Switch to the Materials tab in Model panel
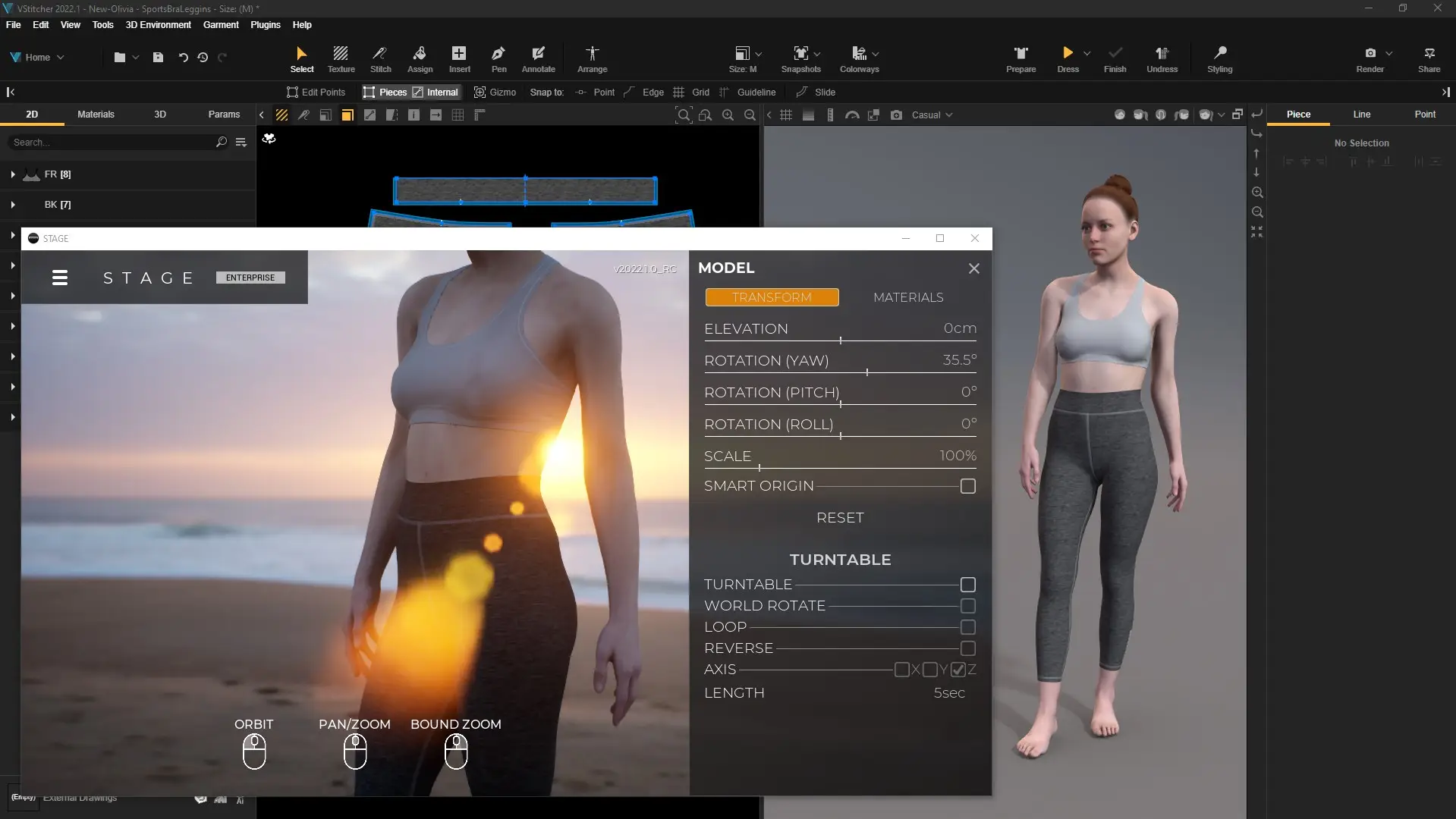The image size is (1456, 819). click(x=908, y=297)
